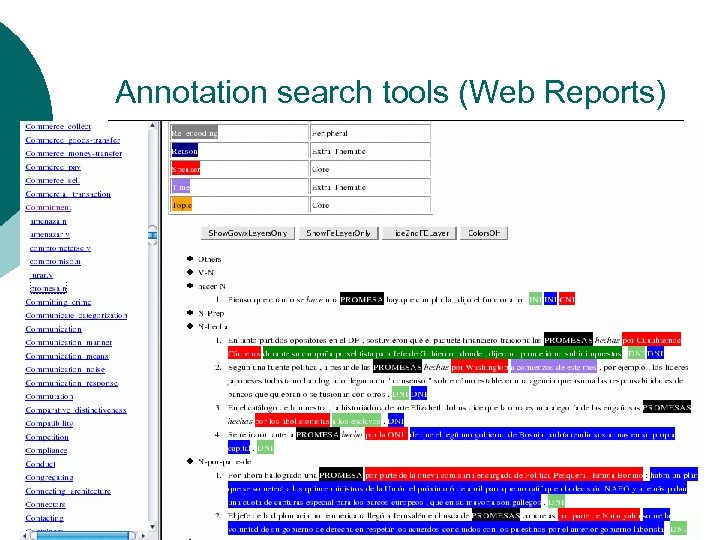Open the Communication frame link
This screenshot has height=540, width=720.
[53, 329]
